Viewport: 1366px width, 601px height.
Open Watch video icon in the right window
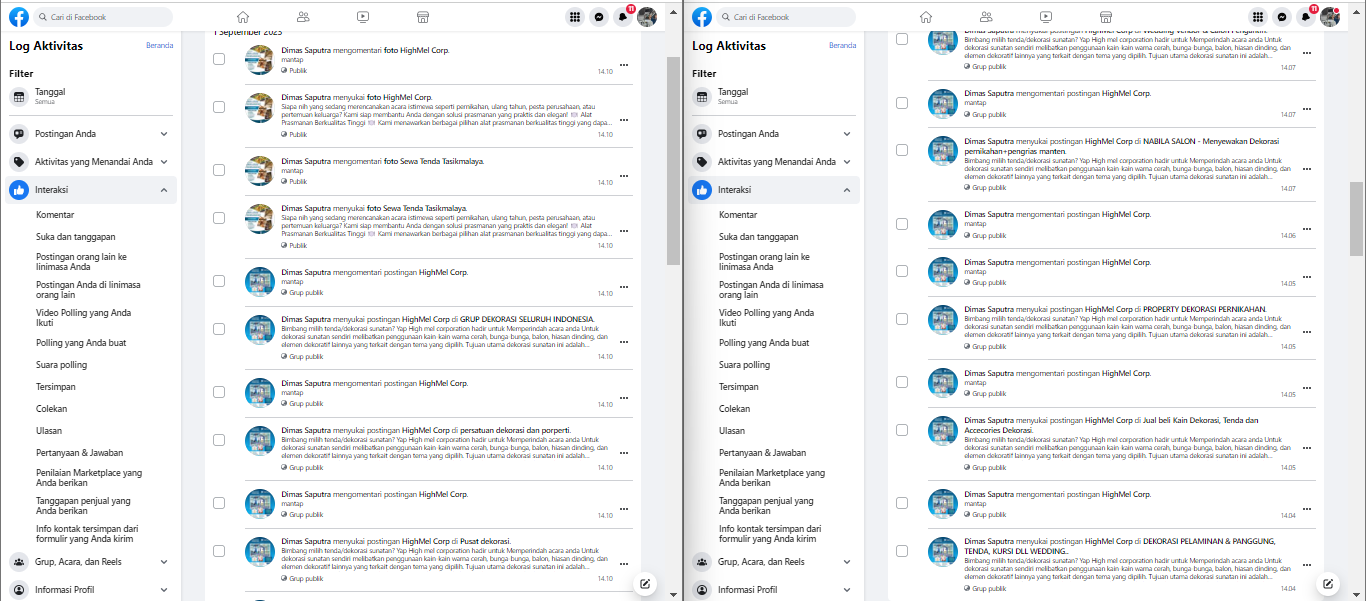coord(1046,17)
